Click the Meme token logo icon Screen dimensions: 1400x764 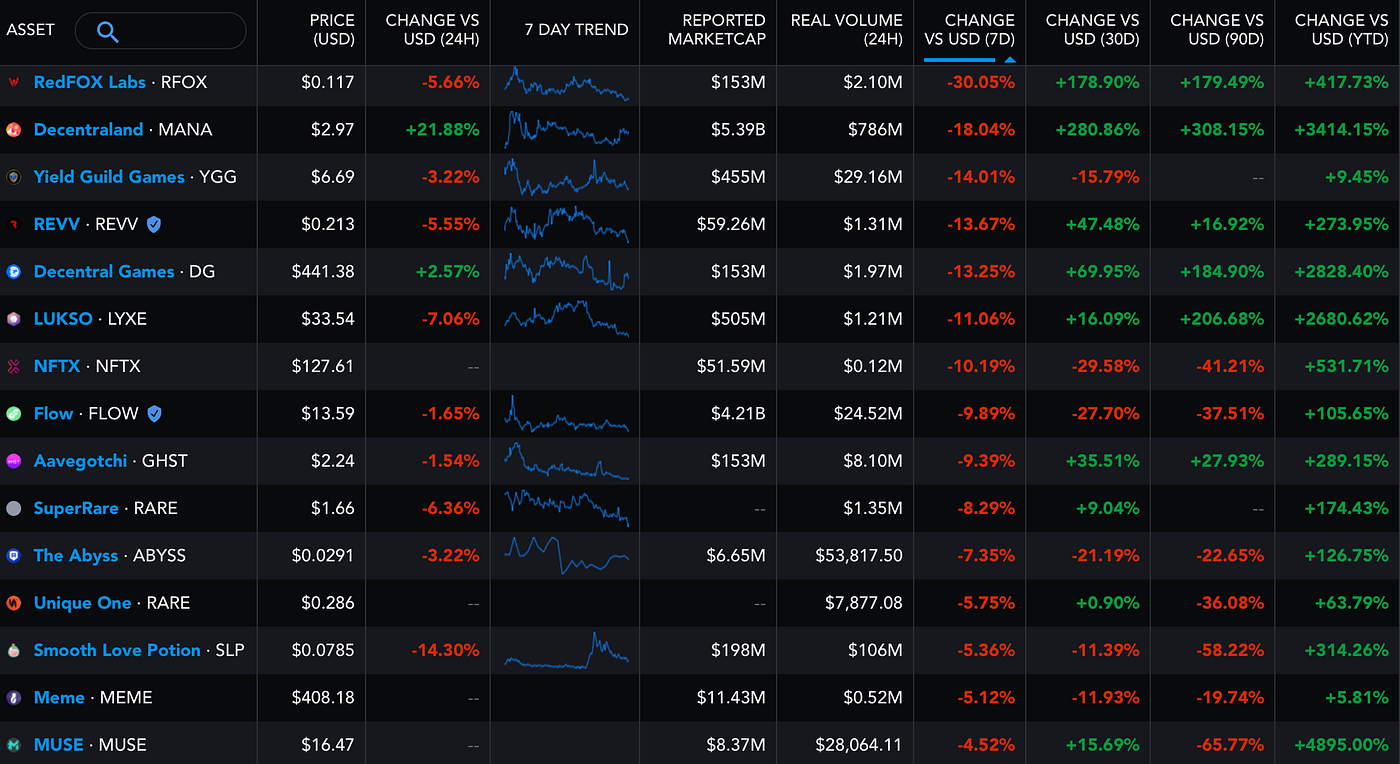tap(13, 697)
